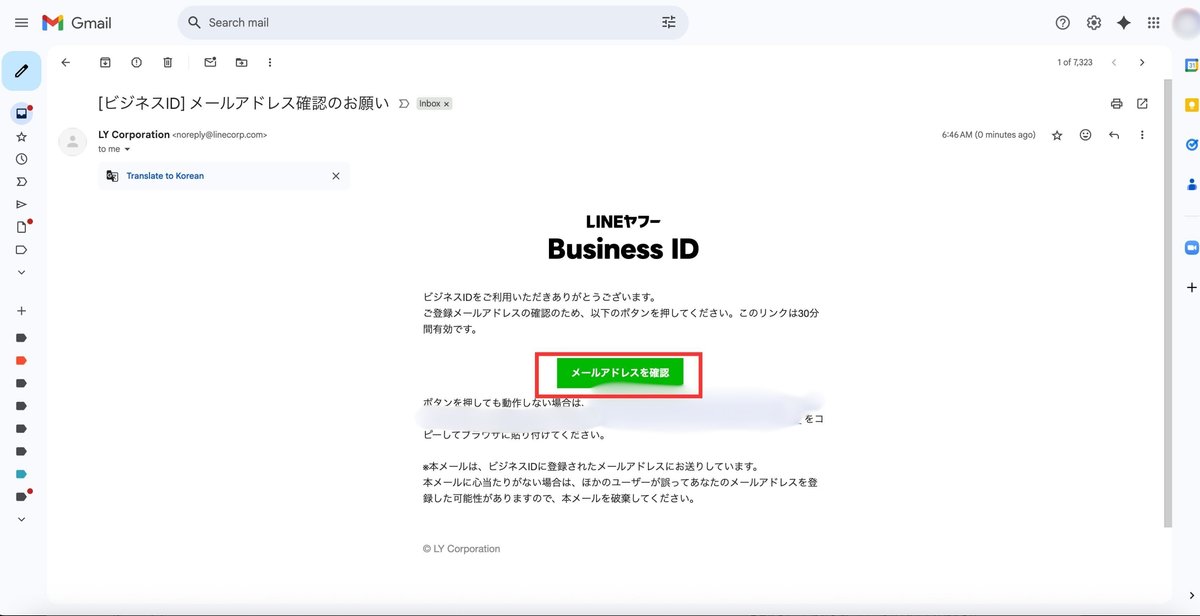
Task: Dismiss the translate bar
Action: [336, 176]
